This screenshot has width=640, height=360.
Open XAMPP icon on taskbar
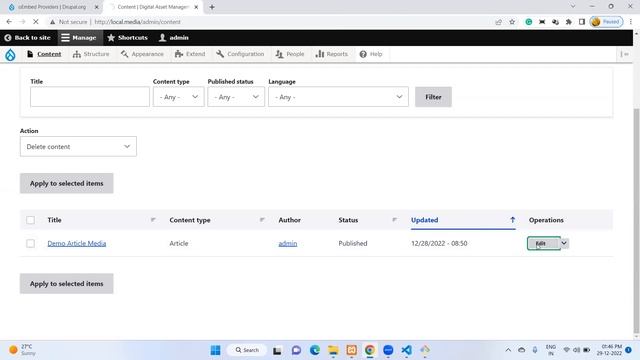point(351,350)
